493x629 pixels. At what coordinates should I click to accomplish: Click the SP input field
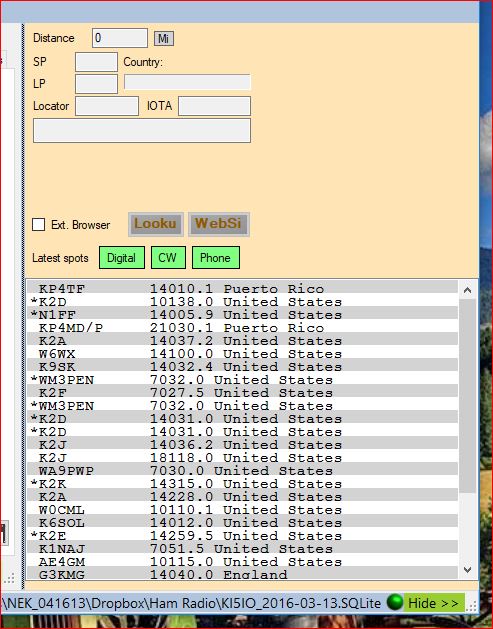(96, 62)
